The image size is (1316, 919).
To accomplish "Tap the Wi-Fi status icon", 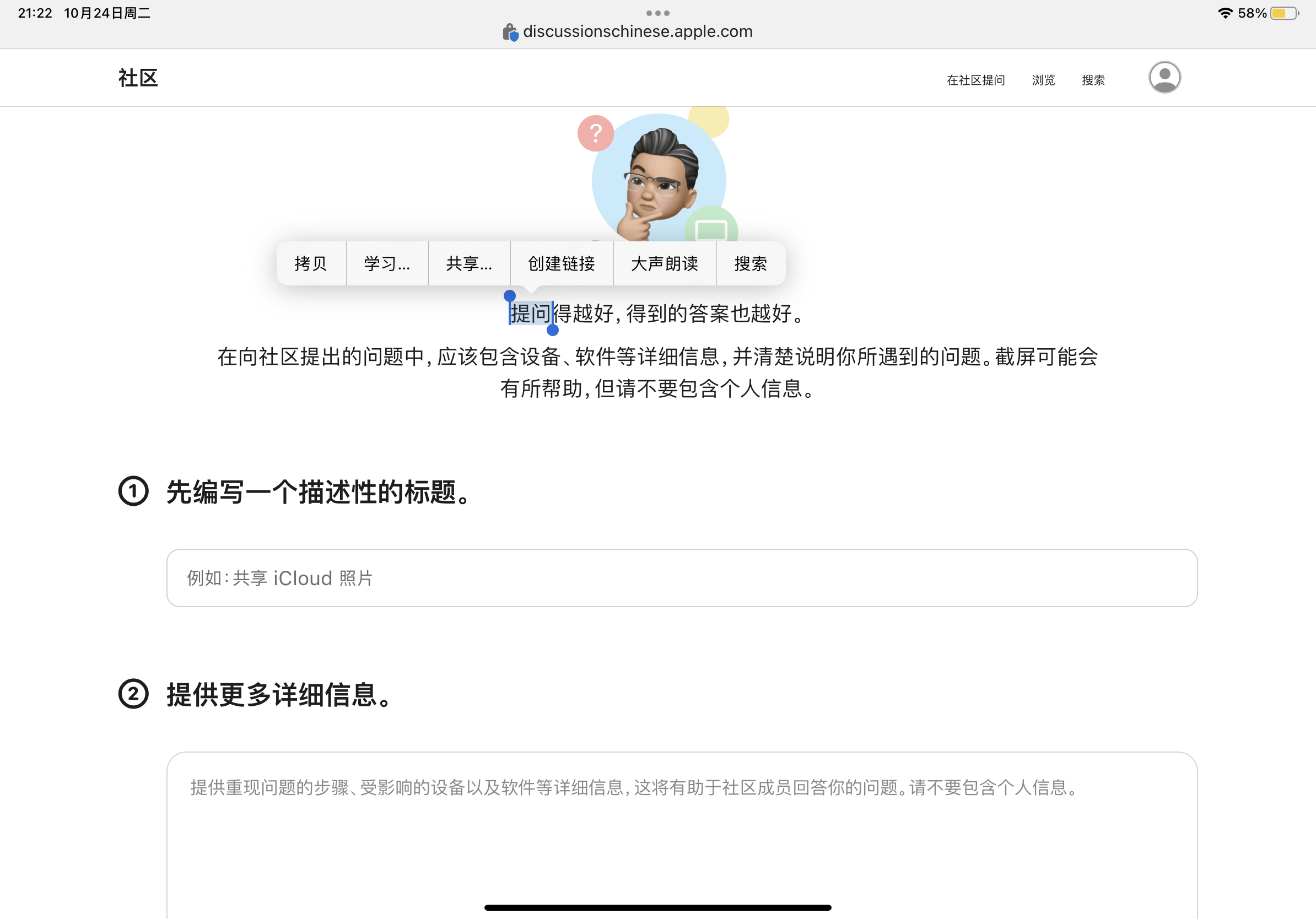I will click(x=1225, y=13).
